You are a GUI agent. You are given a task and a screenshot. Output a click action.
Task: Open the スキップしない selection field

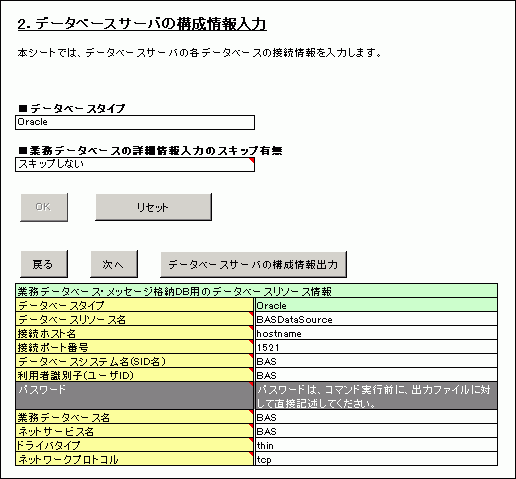pyautogui.click(x=135, y=165)
